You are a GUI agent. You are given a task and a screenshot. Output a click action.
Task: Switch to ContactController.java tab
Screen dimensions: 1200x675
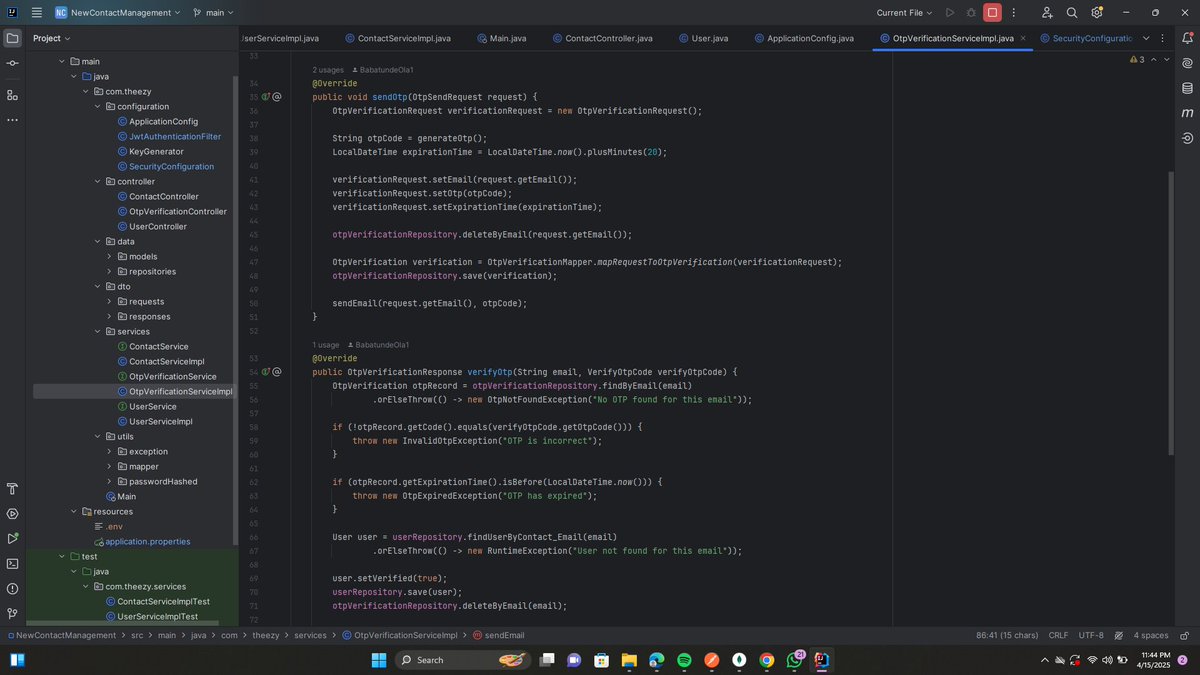tap(601, 38)
